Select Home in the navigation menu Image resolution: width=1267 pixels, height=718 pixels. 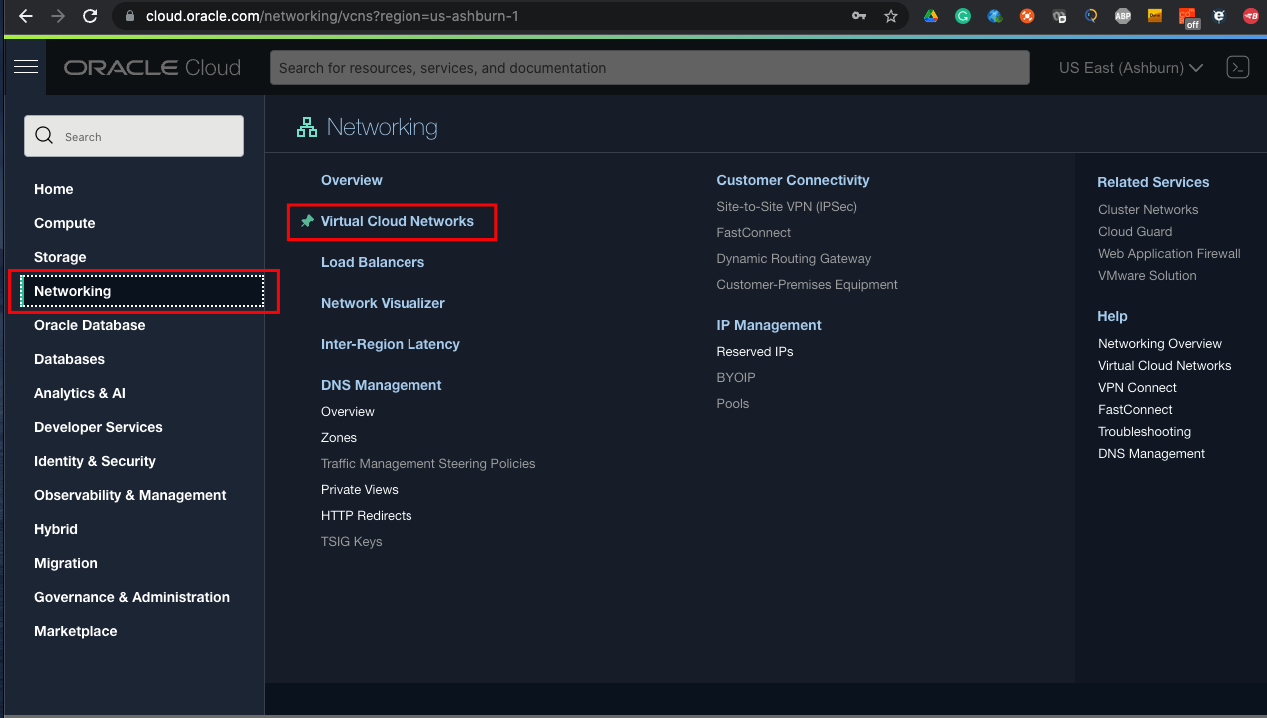54,189
